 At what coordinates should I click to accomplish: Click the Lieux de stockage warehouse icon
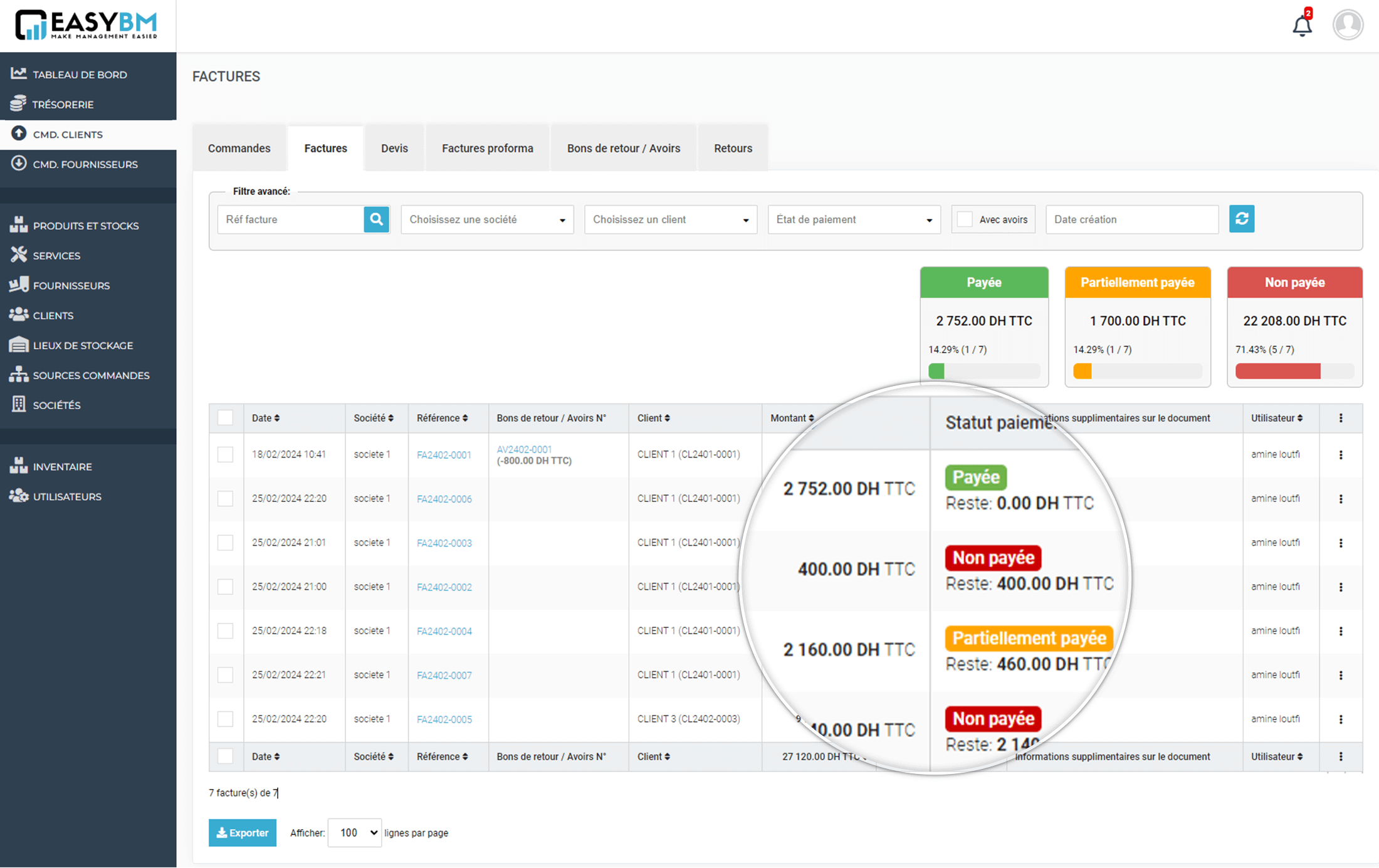click(19, 345)
